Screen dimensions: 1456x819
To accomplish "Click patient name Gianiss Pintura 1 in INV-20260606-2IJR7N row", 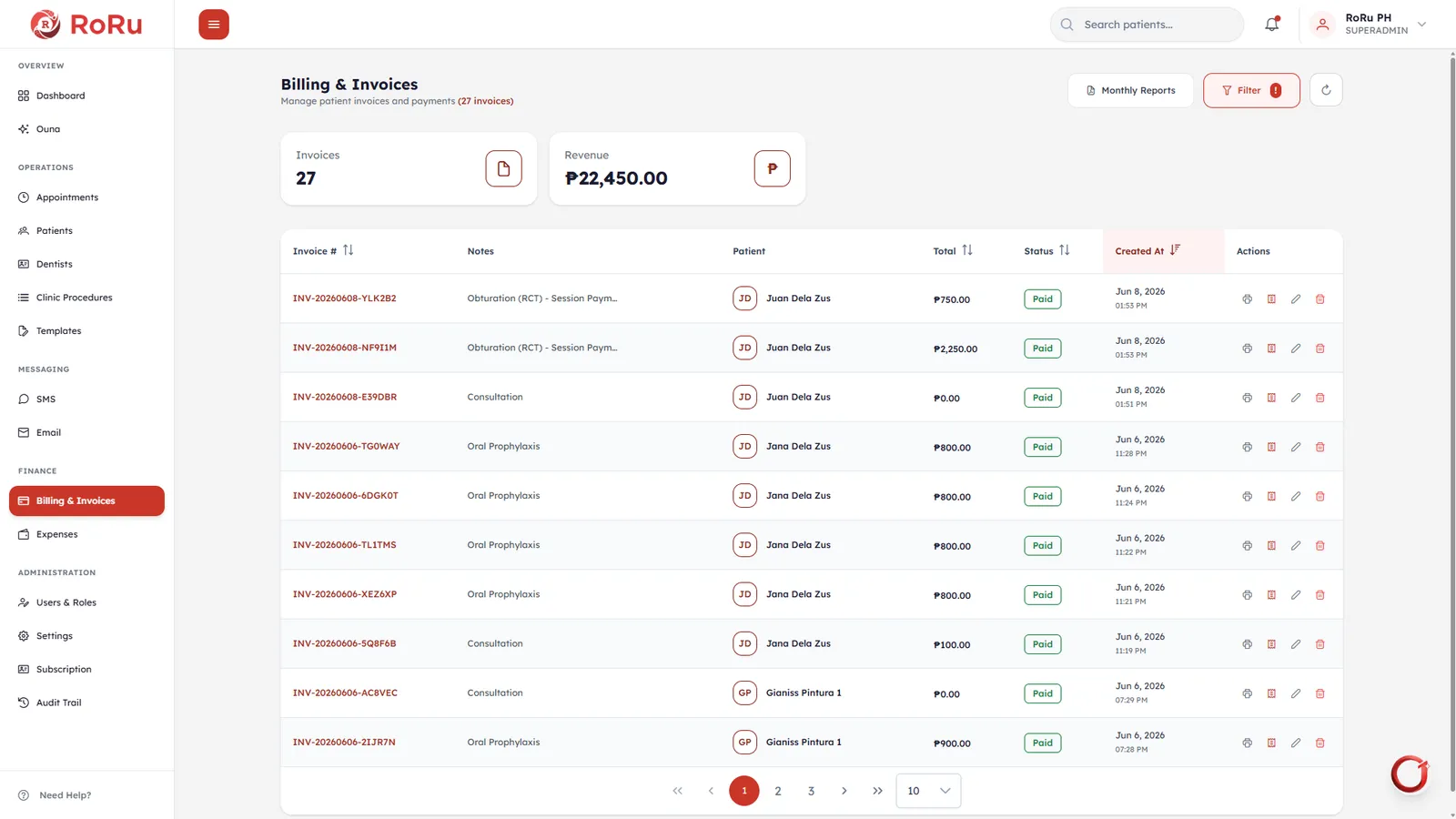I will tap(804, 743).
